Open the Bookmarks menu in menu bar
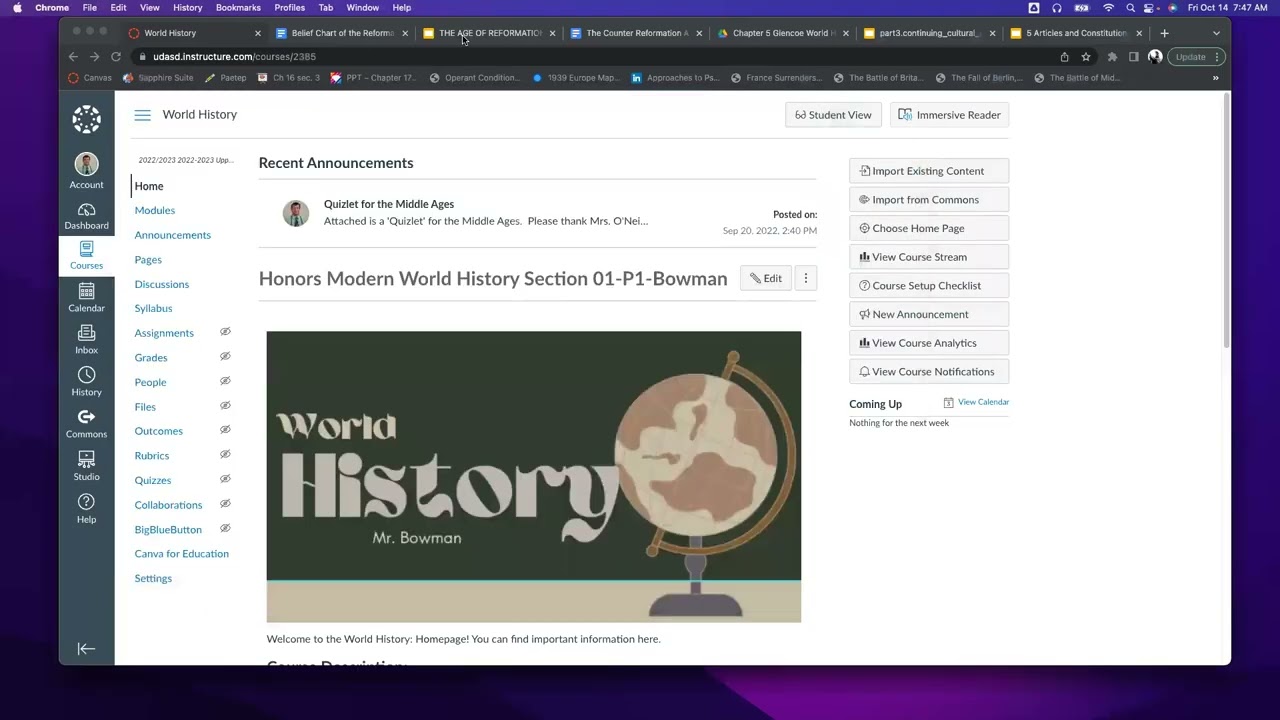 (x=238, y=8)
